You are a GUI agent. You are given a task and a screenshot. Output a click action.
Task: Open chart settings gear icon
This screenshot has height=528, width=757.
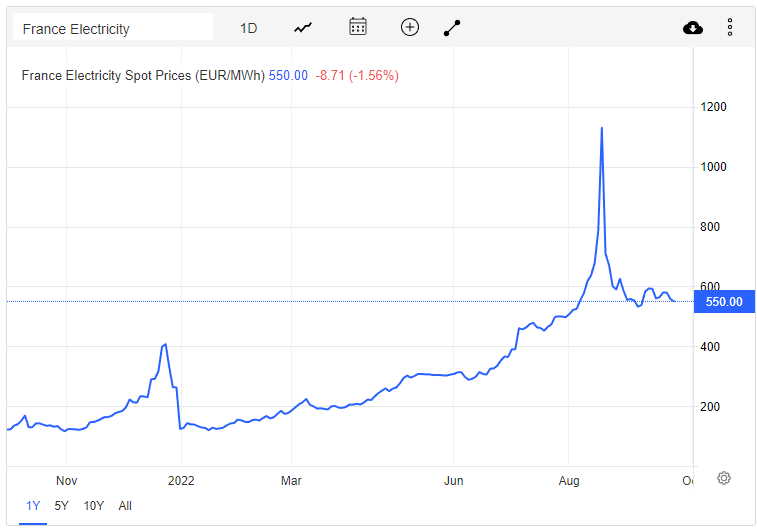(724, 478)
